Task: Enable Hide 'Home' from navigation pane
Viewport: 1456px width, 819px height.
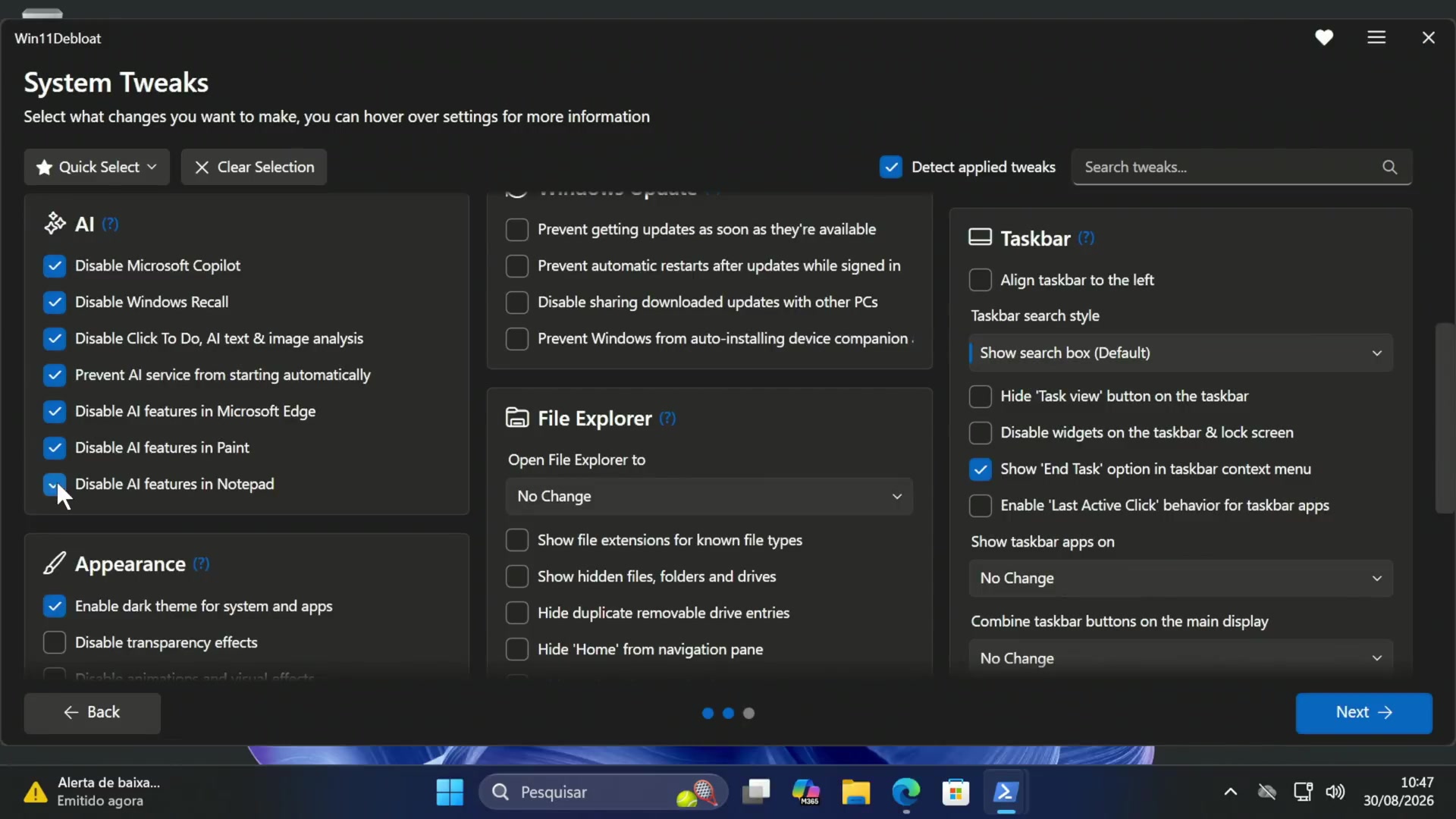Action: click(517, 649)
